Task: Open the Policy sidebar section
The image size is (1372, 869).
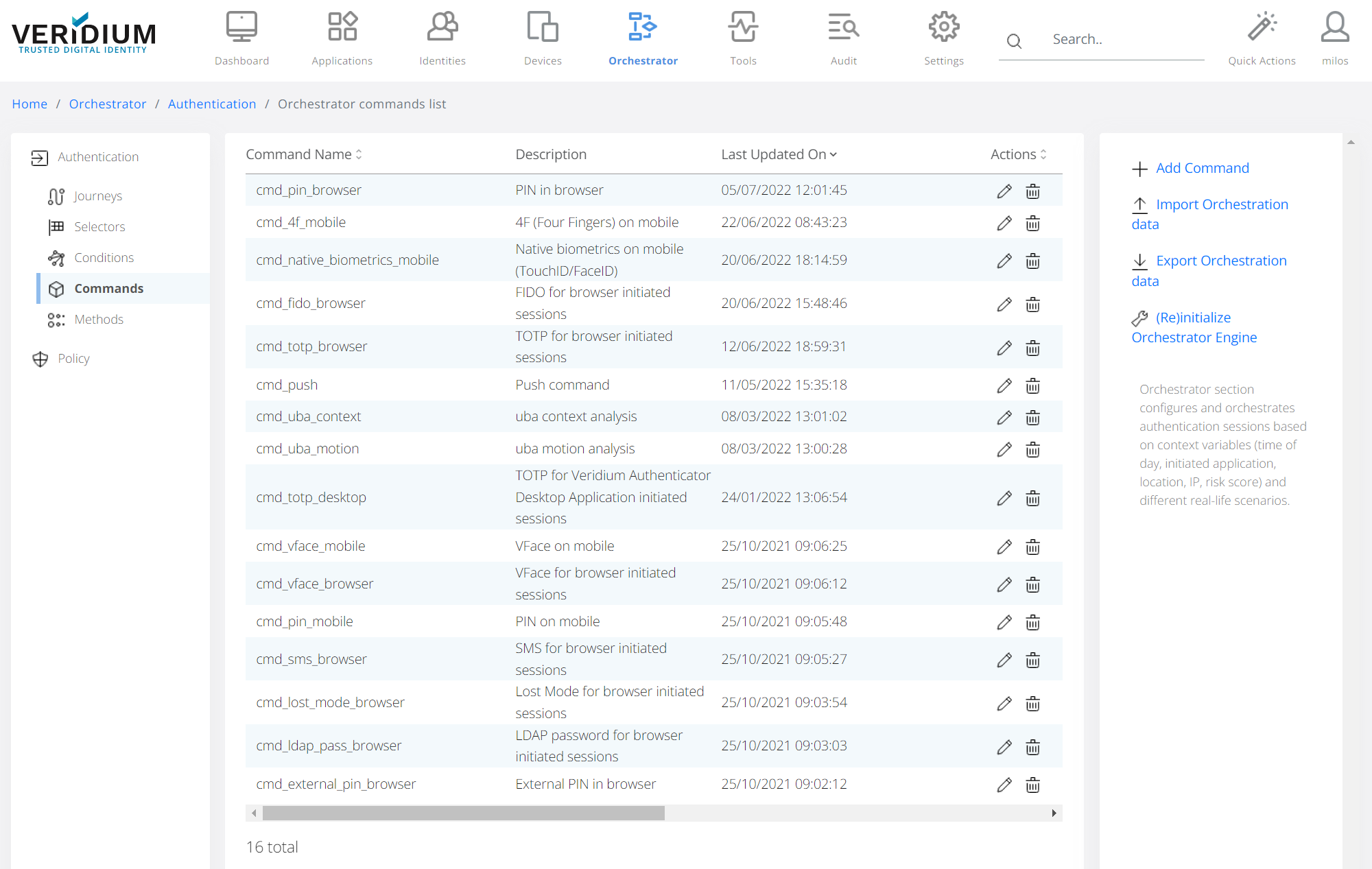Action: pos(73,359)
